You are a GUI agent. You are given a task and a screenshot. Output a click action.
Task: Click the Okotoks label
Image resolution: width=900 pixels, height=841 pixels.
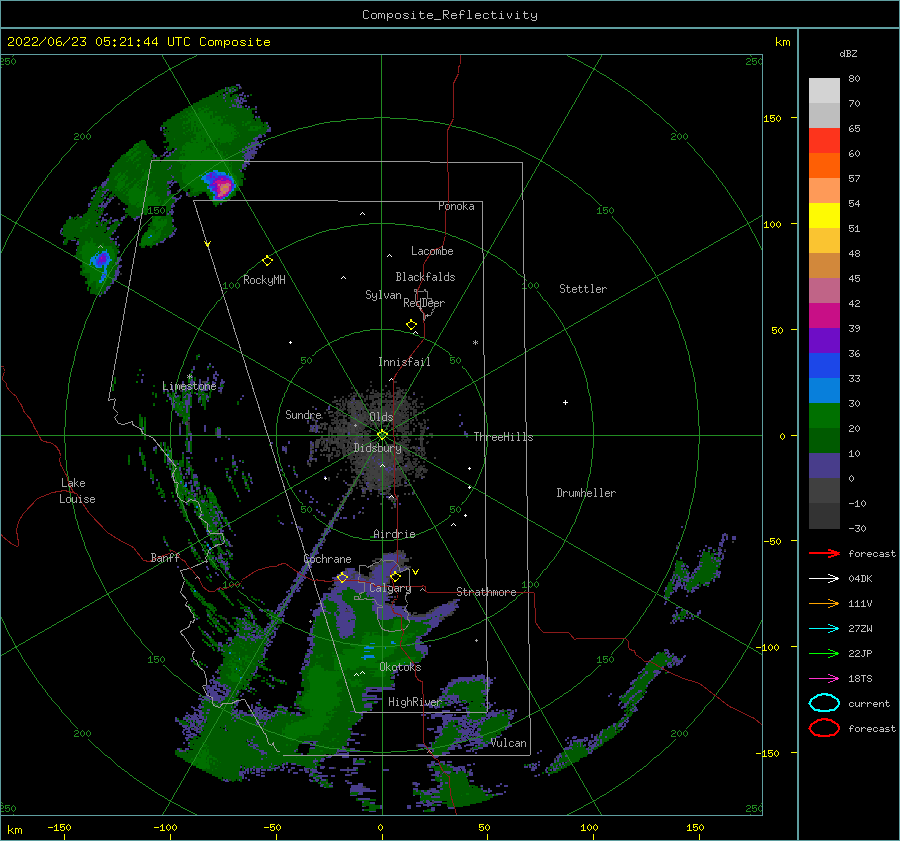tap(400, 667)
